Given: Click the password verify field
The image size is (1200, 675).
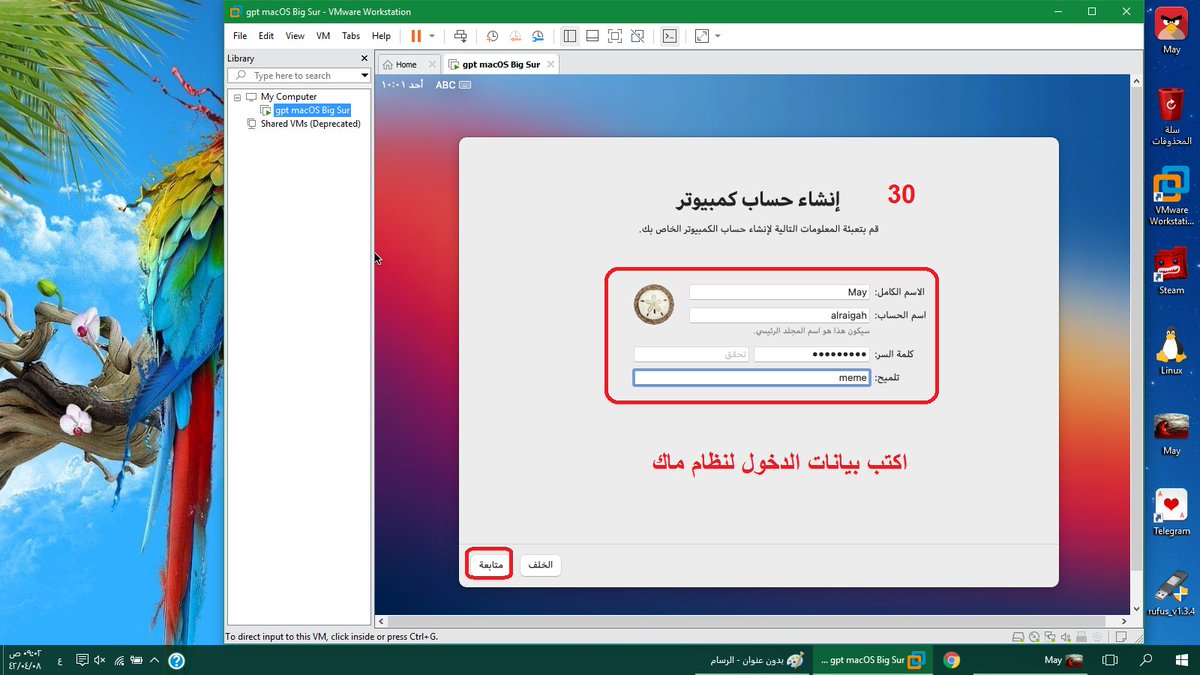Looking at the screenshot, I should coord(691,354).
